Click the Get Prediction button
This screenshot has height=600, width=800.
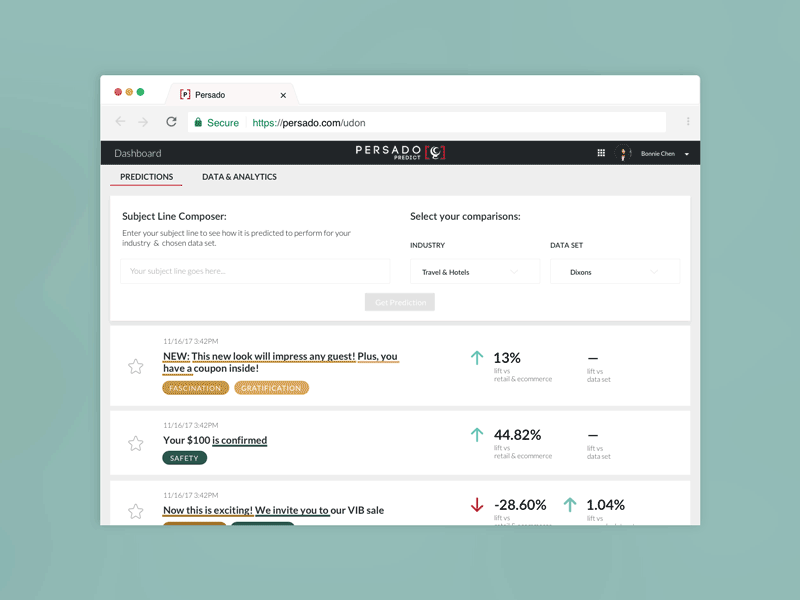pos(399,302)
